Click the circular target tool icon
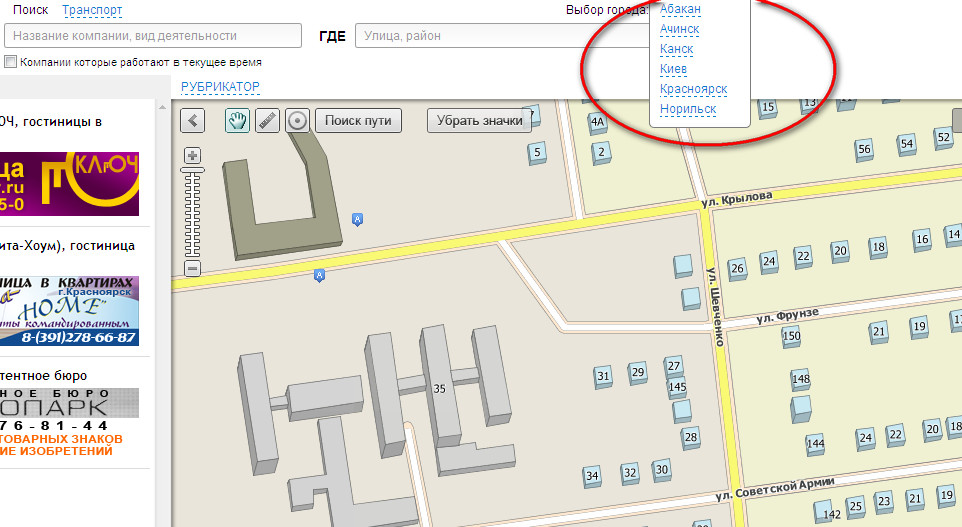 tap(297, 121)
